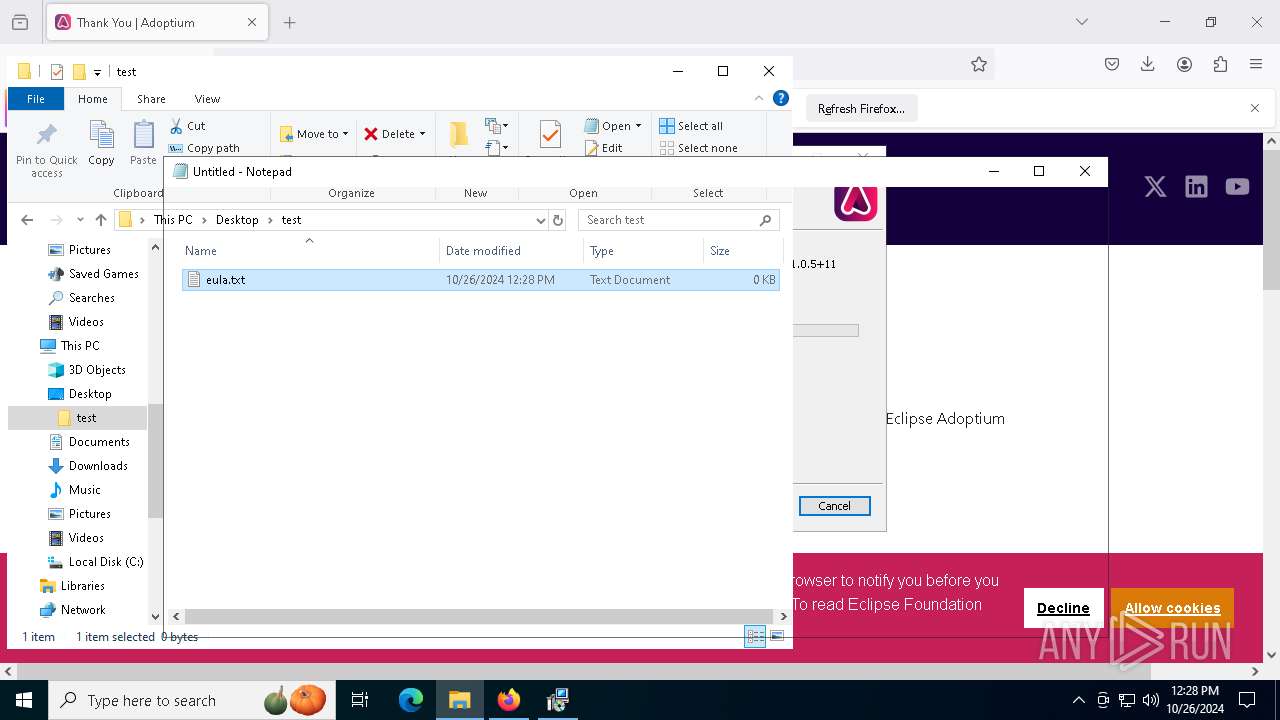Open the Move to dropdown

click(314, 134)
